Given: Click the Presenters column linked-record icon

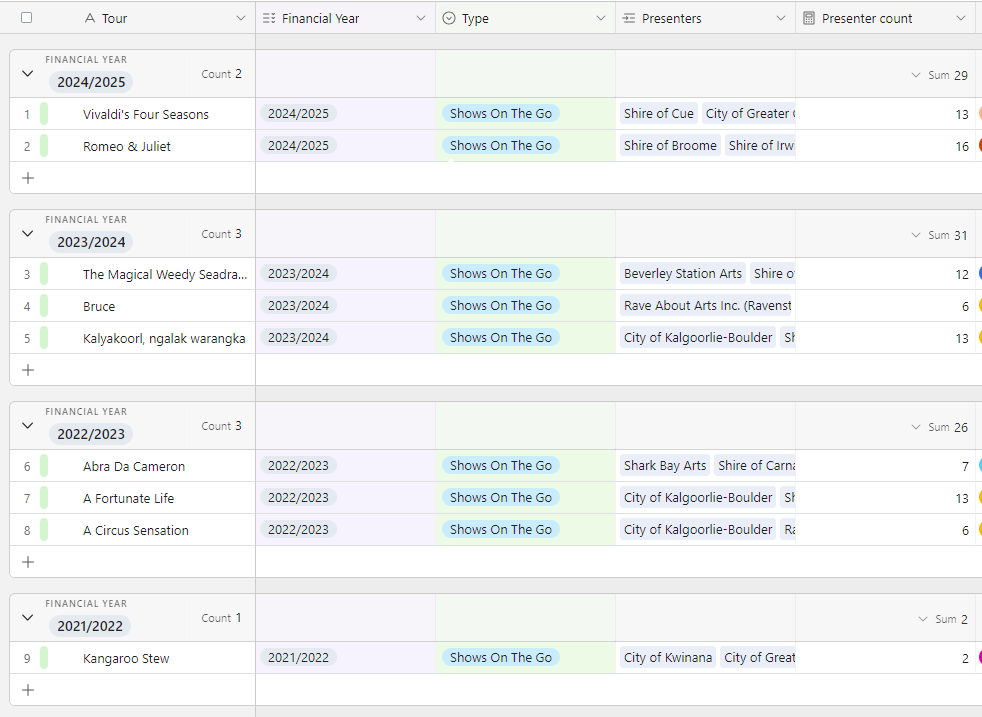Looking at the screenshot, I should point(629,18).
